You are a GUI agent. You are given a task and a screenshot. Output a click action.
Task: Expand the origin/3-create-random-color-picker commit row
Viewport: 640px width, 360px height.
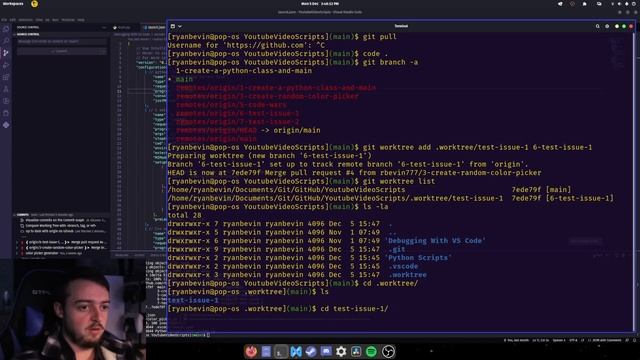point(61,247)
